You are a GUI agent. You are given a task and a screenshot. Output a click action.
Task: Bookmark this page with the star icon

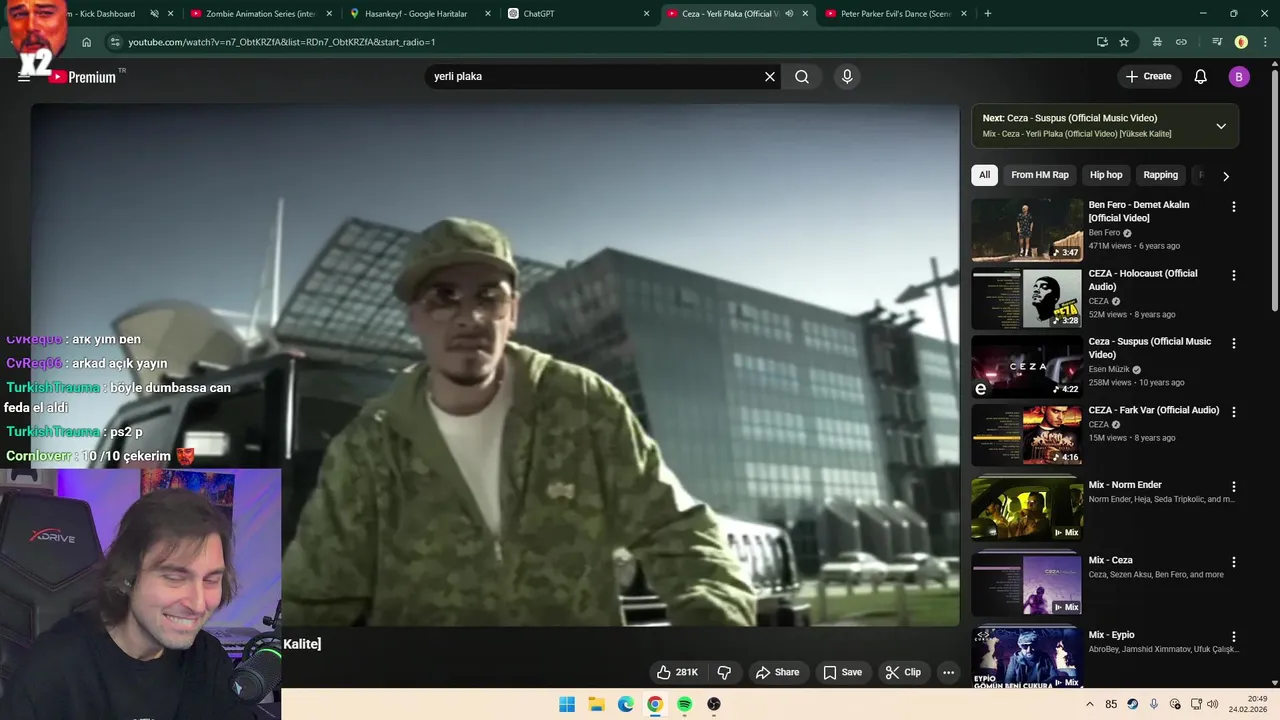[x=1124, y=42]
